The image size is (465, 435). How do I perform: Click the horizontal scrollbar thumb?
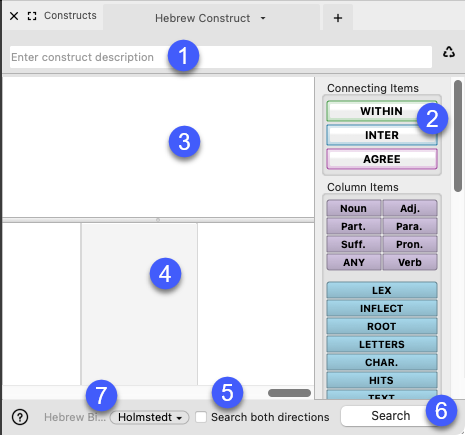[x=289, y=393]
